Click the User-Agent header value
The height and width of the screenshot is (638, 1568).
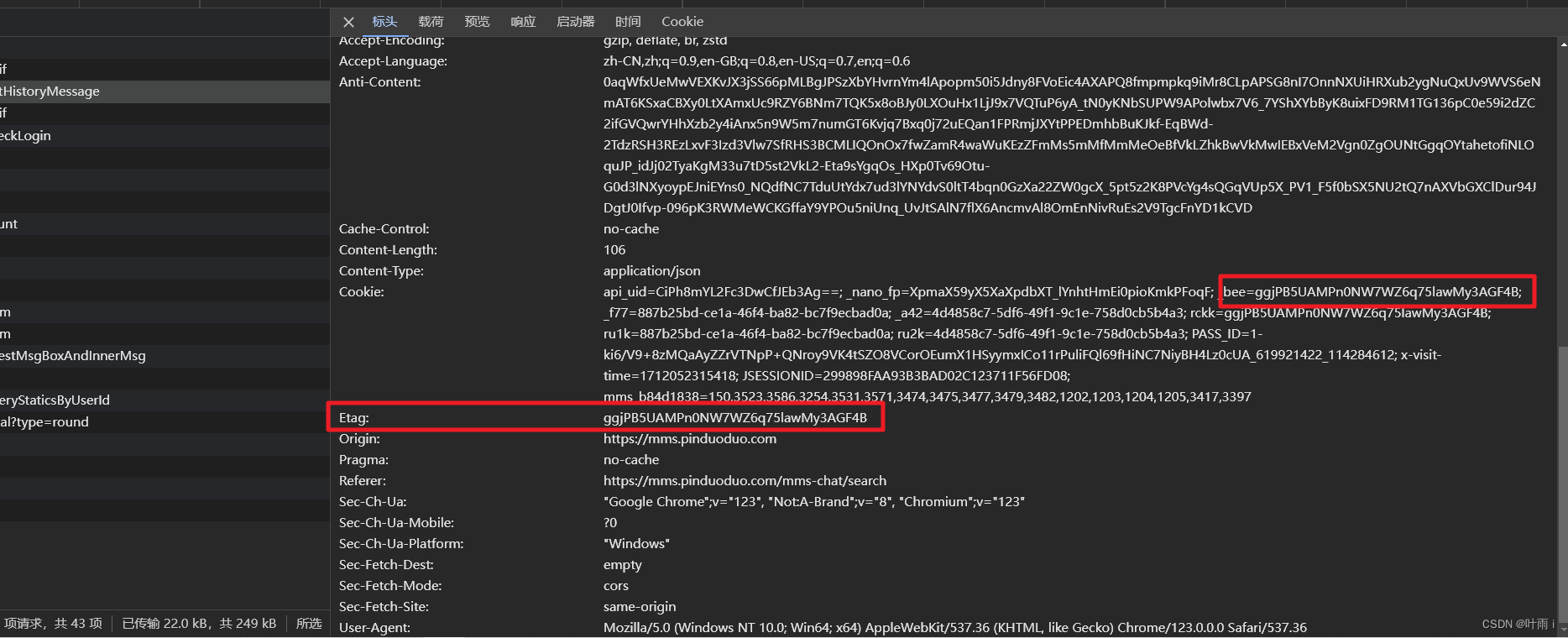point(954,628)
